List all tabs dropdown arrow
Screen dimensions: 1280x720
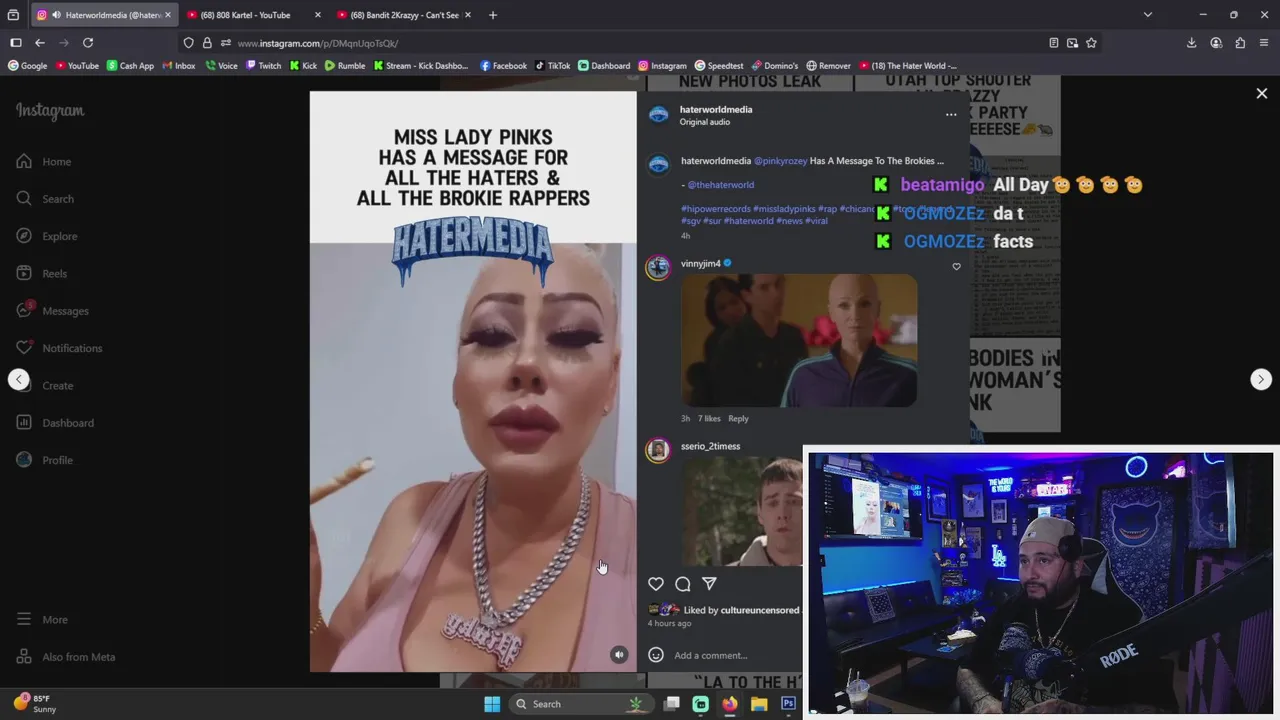pyautogui.click(x=1148, y=15)
